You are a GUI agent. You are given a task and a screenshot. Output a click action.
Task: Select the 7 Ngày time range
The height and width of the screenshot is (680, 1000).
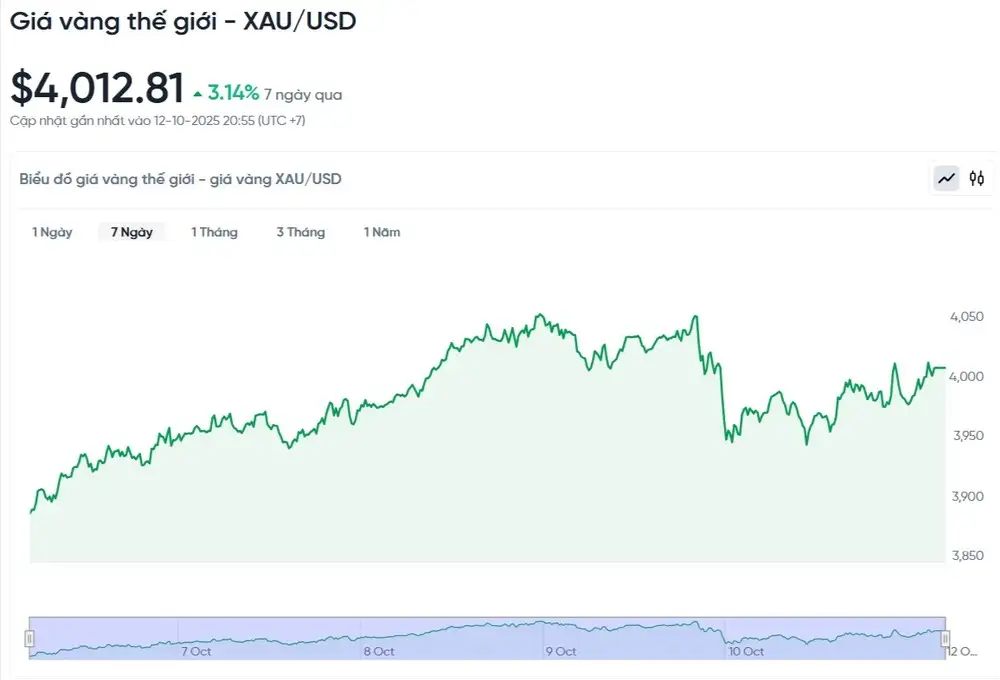click(132, 232)
